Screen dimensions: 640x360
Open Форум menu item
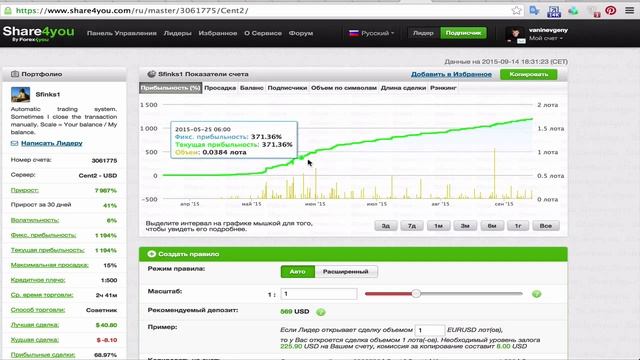[x=301, y=33]
